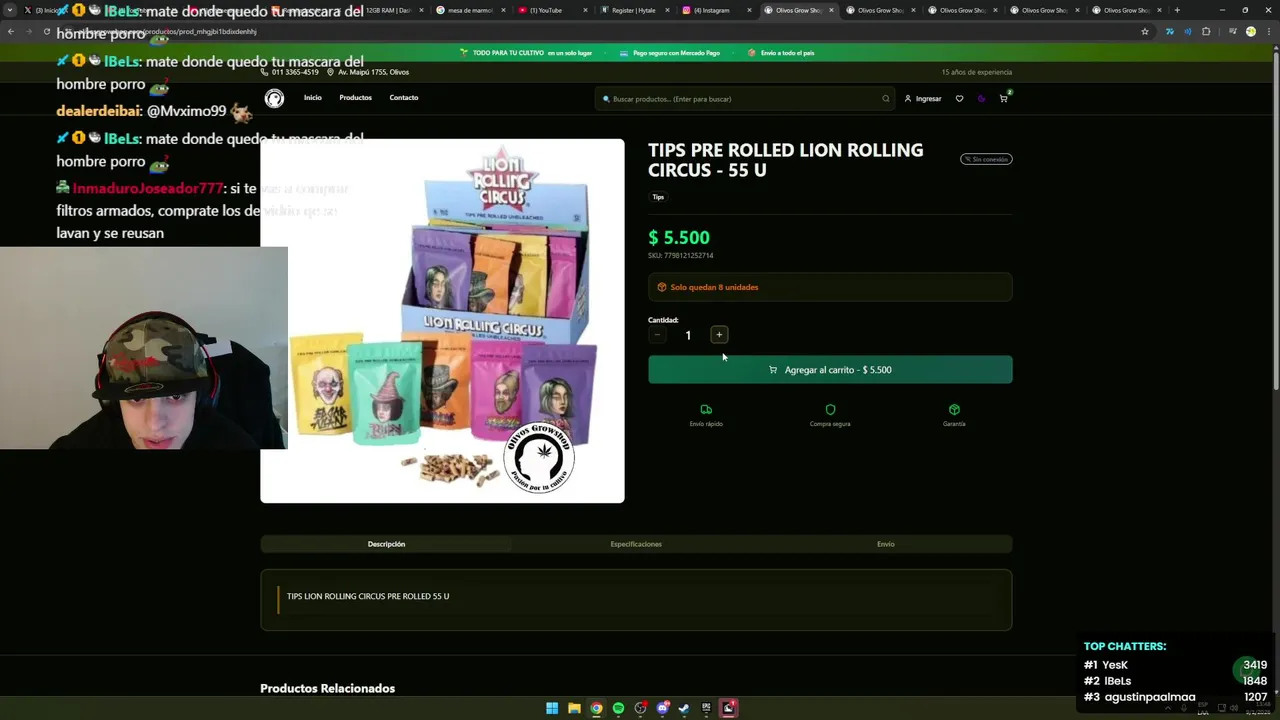Open the Windows Start menu

tap(552, 708)
